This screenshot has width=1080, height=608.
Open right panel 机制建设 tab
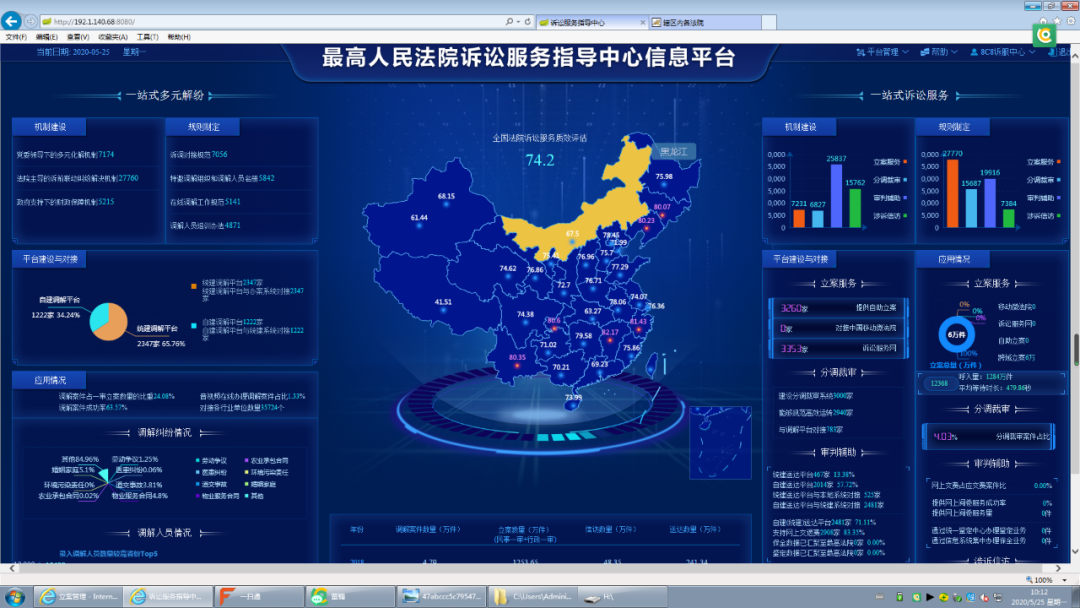click(800, 127)
